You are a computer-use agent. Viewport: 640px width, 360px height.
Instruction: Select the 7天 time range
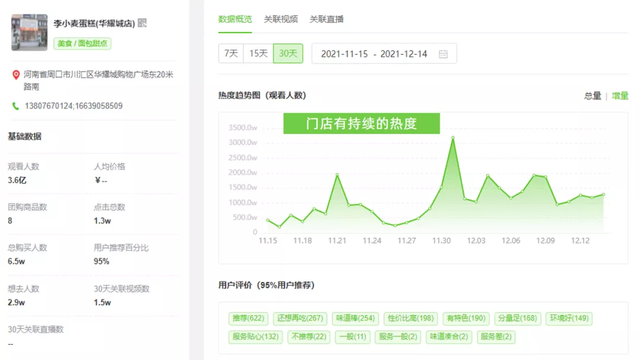tap(231, 53)
